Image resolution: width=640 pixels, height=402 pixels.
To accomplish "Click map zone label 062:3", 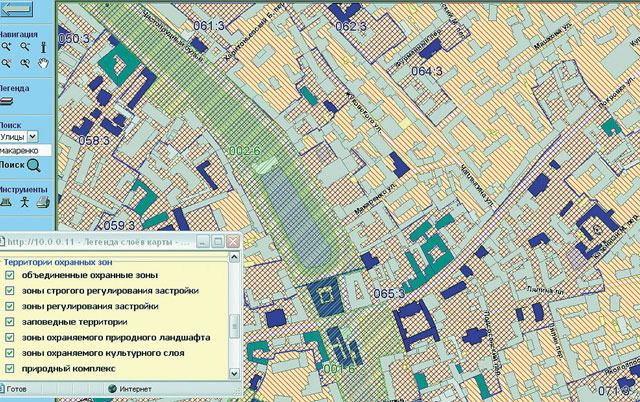I will pos(351,27).
